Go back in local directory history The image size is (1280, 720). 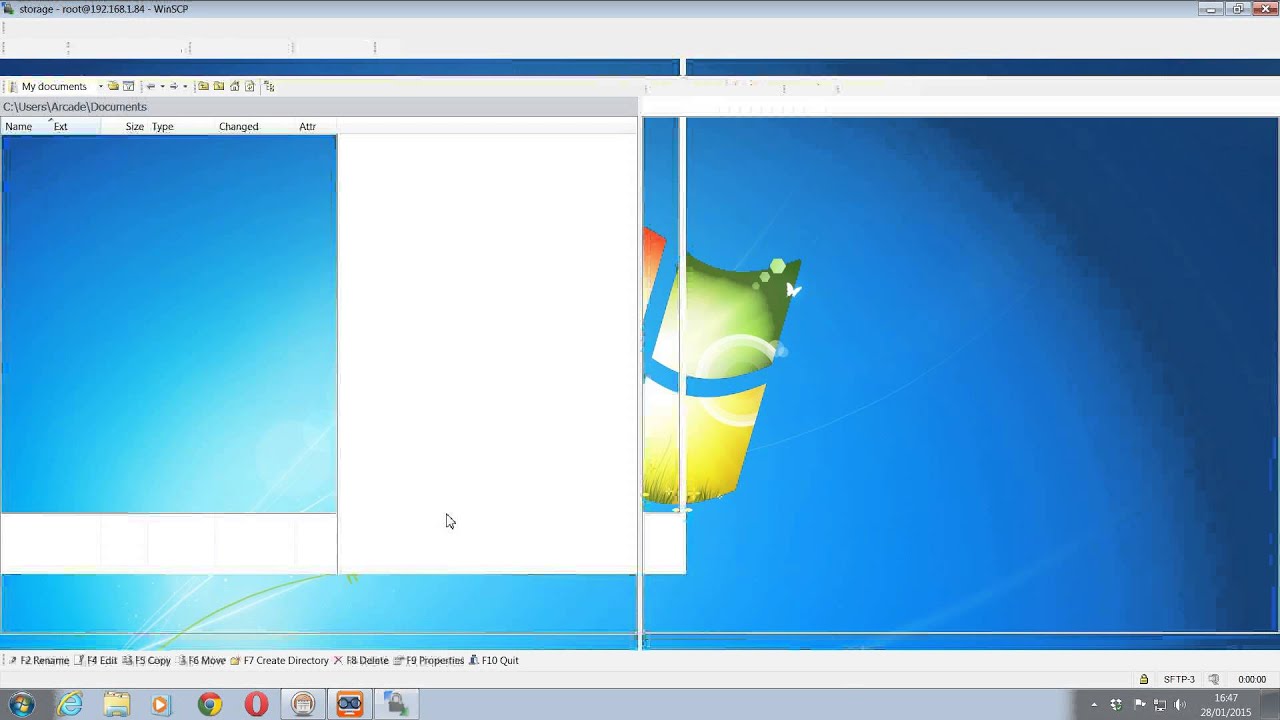(151, 86)
